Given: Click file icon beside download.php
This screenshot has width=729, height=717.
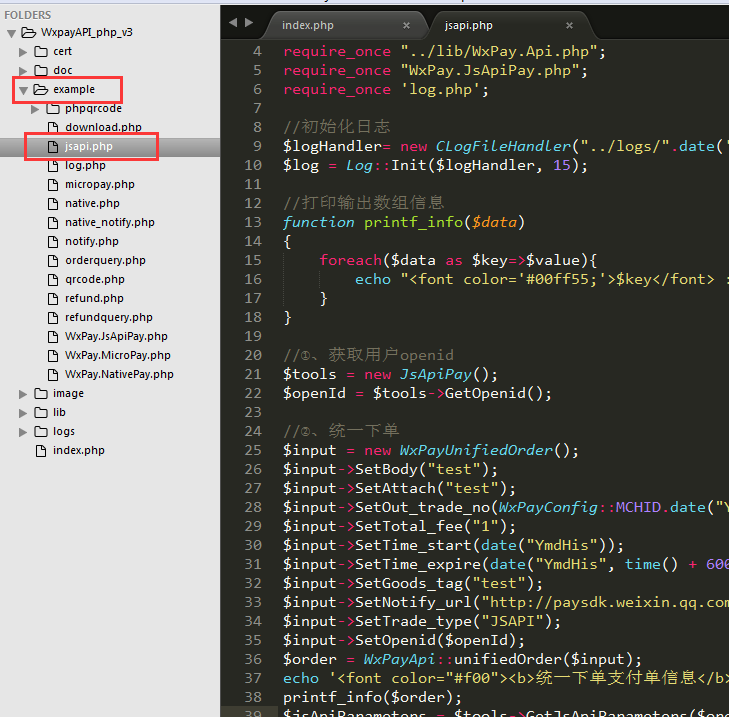Looking at the screenshot, I should [x=53, y=127].
